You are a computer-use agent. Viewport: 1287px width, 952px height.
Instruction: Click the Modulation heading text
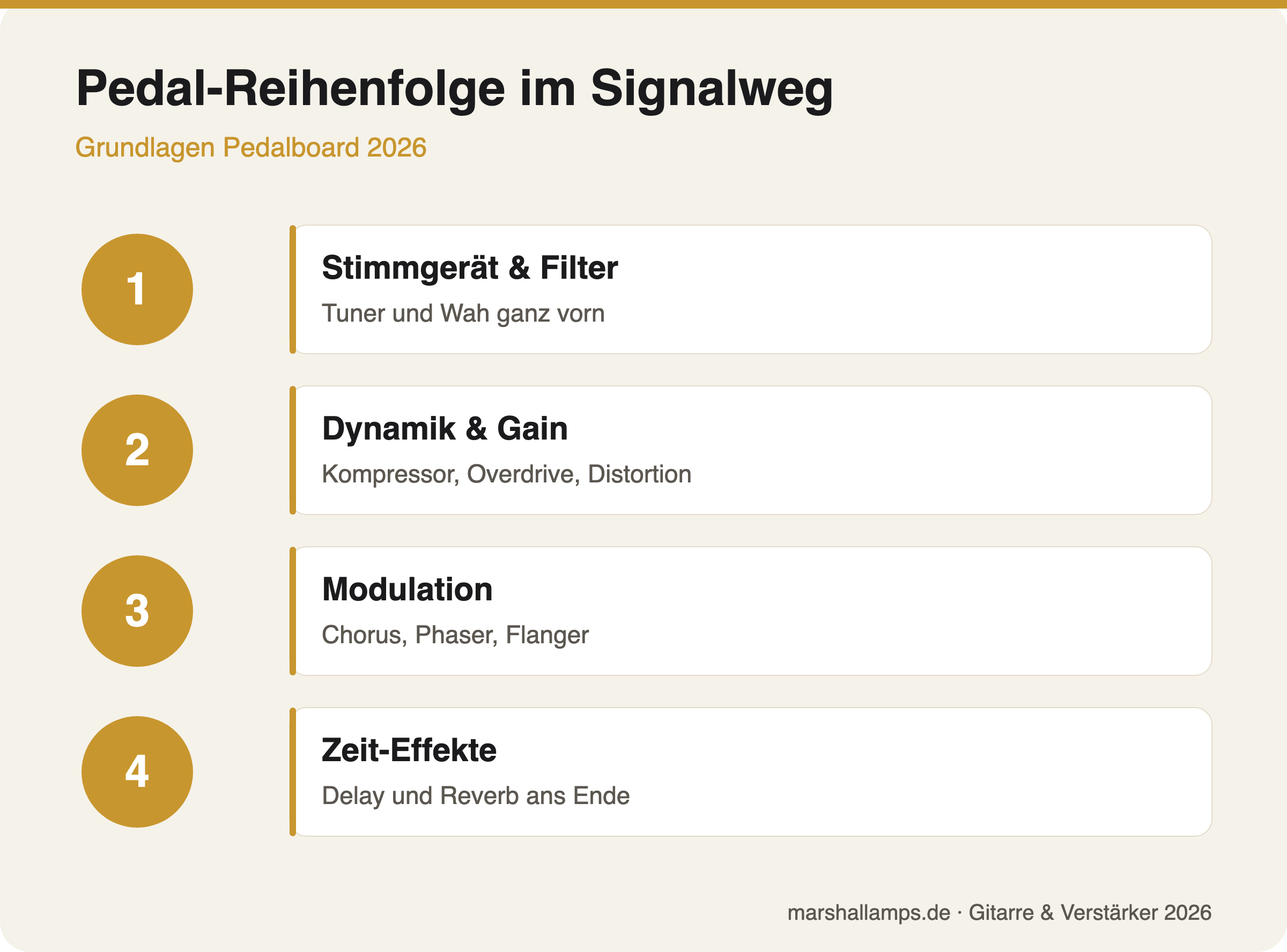407,590
